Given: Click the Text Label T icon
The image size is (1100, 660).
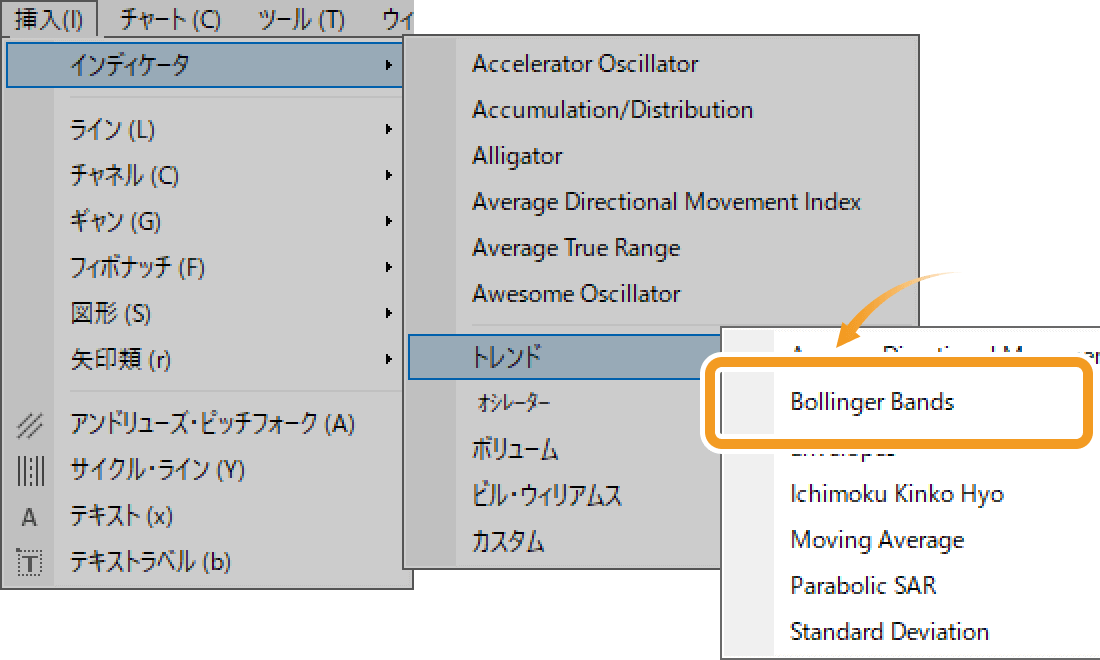Looking at the screenshot, I should [x=29, y=563].
